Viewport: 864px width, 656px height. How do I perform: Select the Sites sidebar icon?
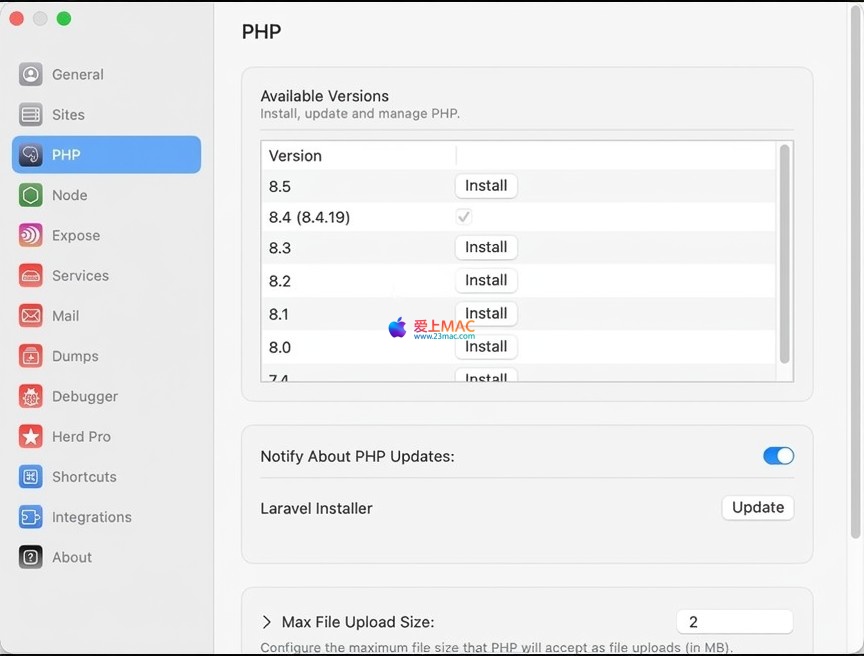(31, 115)
